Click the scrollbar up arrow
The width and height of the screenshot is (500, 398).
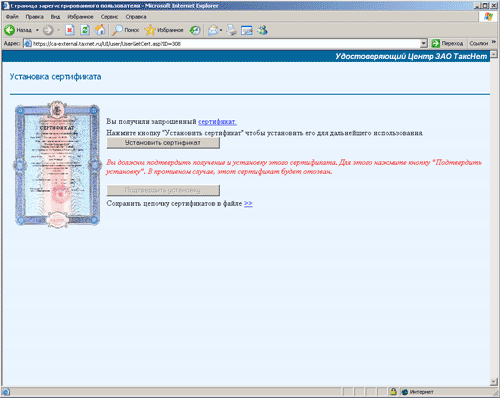tap(494, 54)
